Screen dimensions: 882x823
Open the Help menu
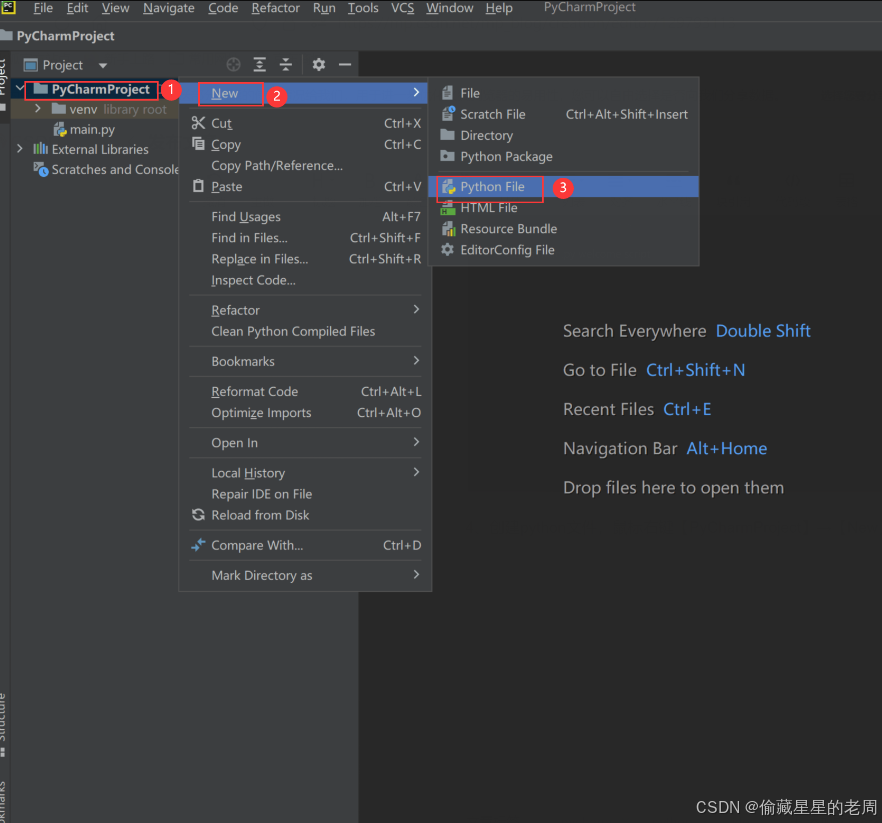[x=499, y=8]
